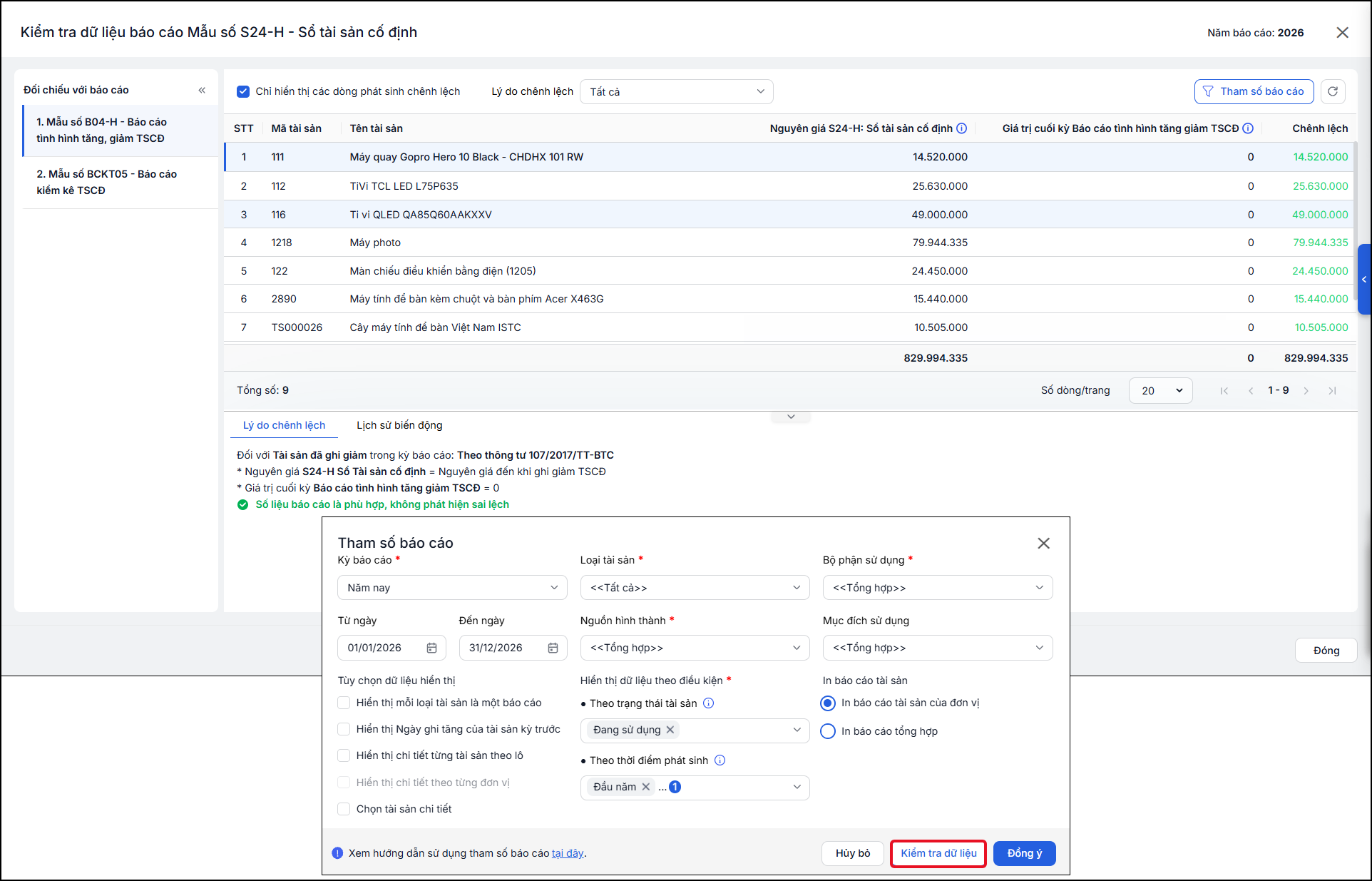1372x881 pixels.
Task: Select Mẫu số BCKT05 report in sidebar
Action: tap(120, 183)
